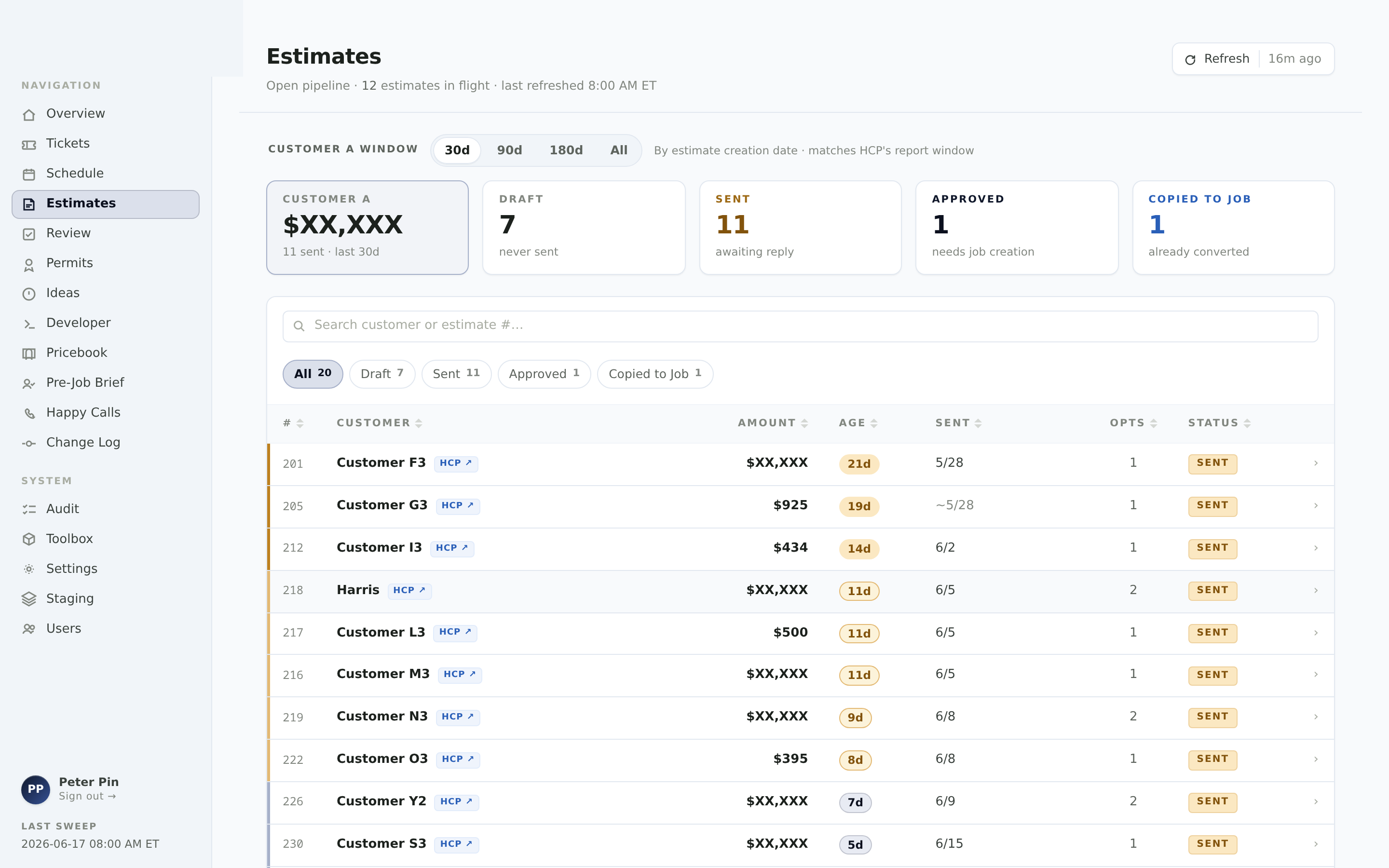Expand row 201 Customer F3 chevron
This screenshot has height=868, width=1389.
[x=1316, y=463]
